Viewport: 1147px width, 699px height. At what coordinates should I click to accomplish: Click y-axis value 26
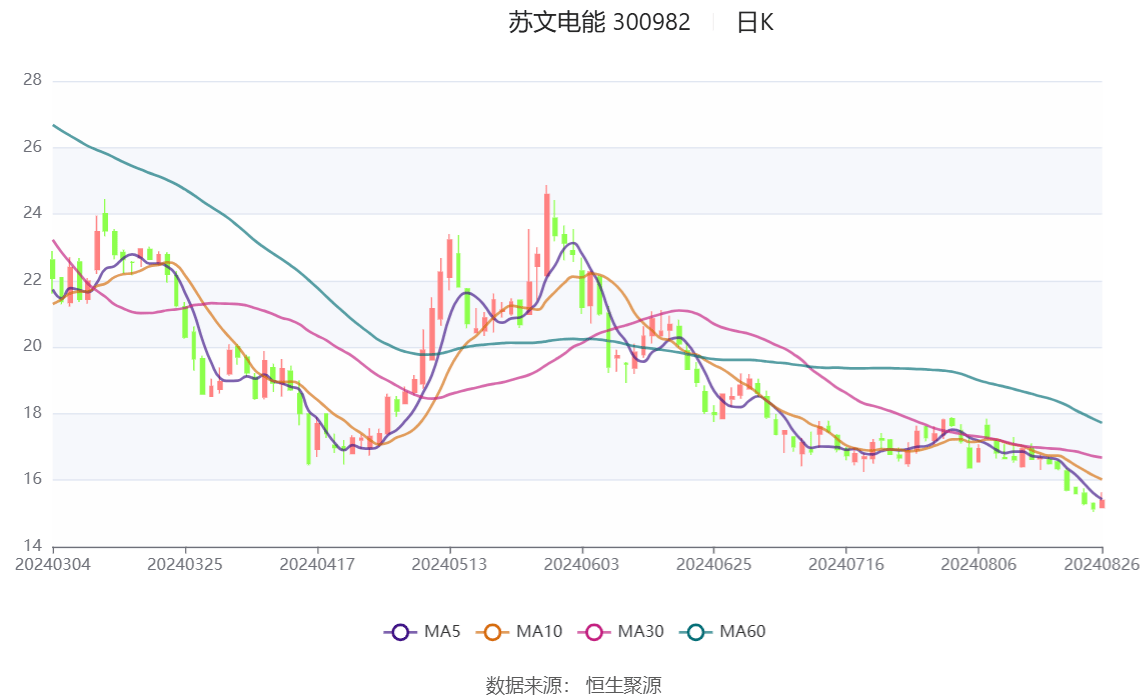point(32,147)
